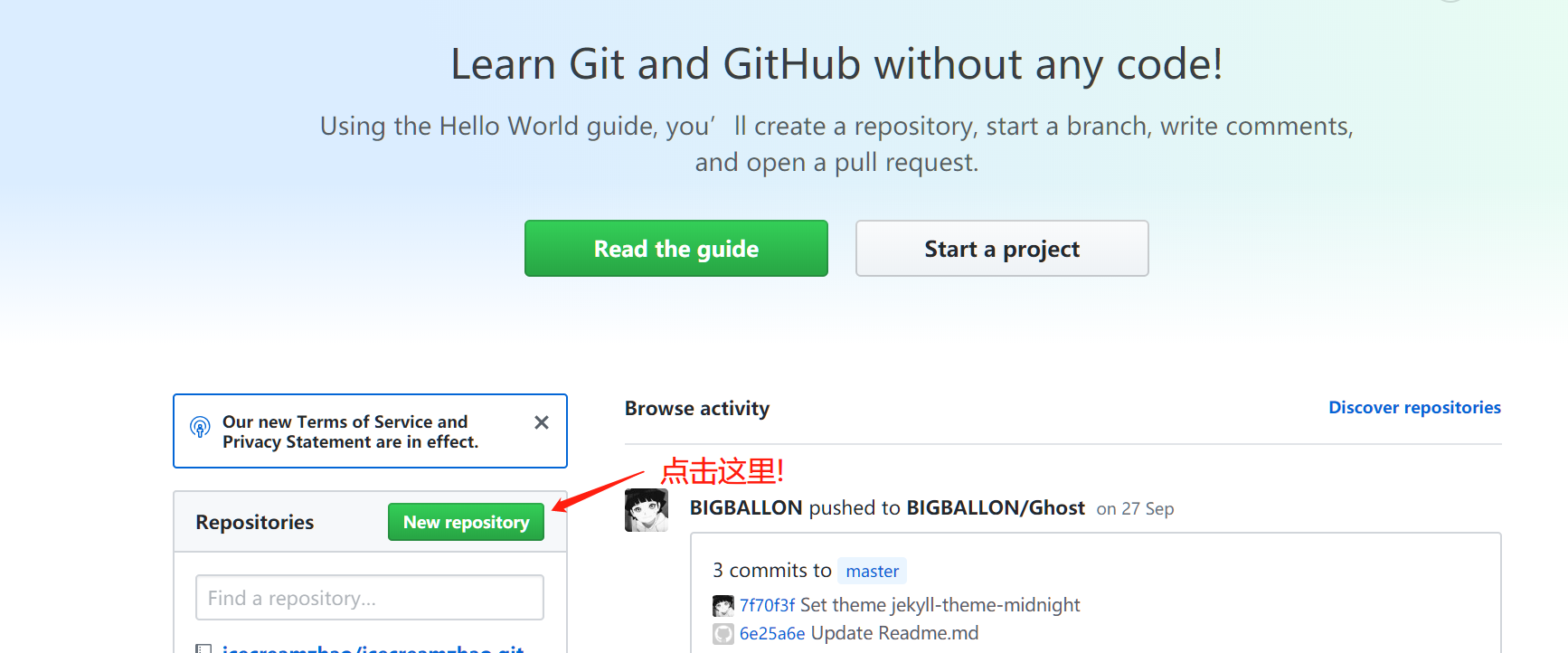Click 'Set theme jekyll-theme-midnight' commit message
The image size is (1568, 653).
coord(940,605)
